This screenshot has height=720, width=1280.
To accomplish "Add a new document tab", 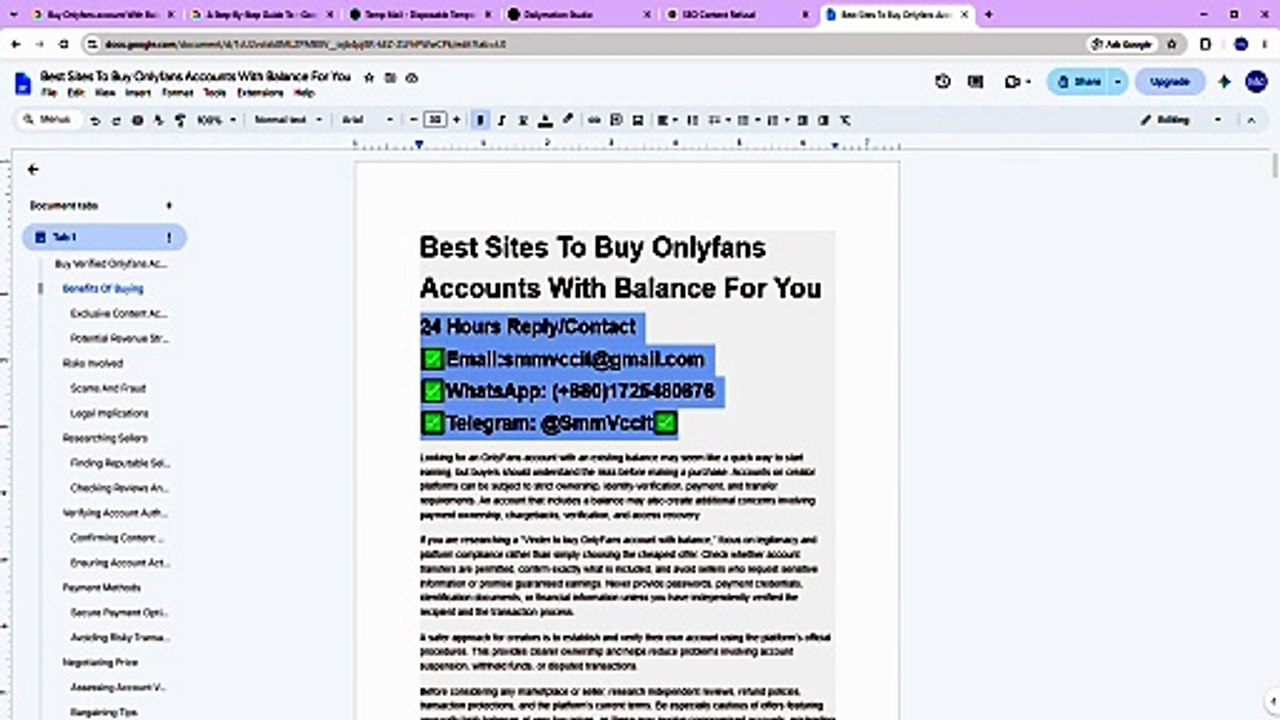I will 169,205.
